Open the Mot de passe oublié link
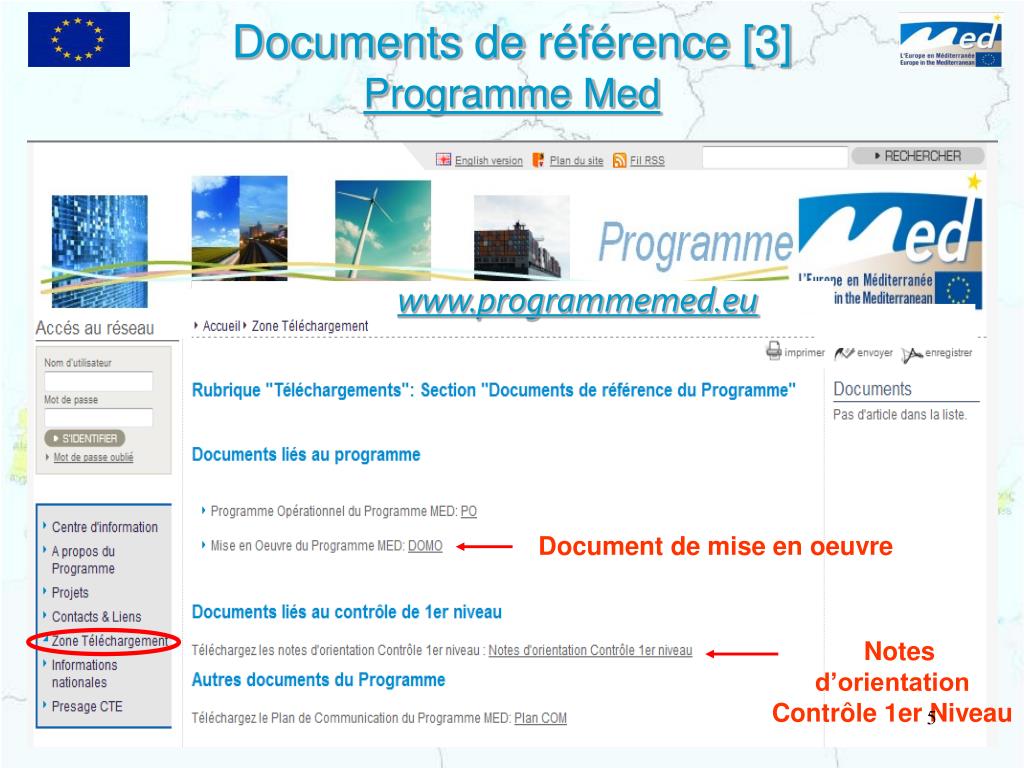The image size is (1024, 768). coord(93,457)
